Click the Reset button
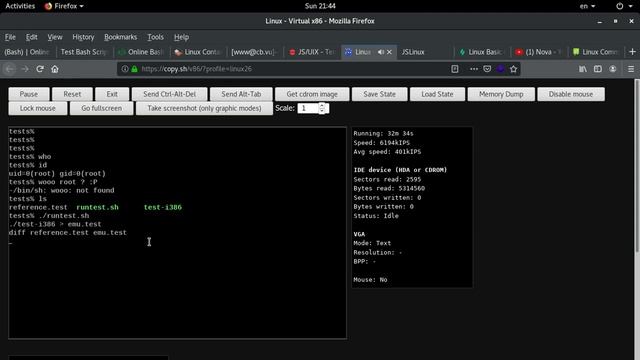The height and width of the screenshot is (360, 640). pos(72,94)
